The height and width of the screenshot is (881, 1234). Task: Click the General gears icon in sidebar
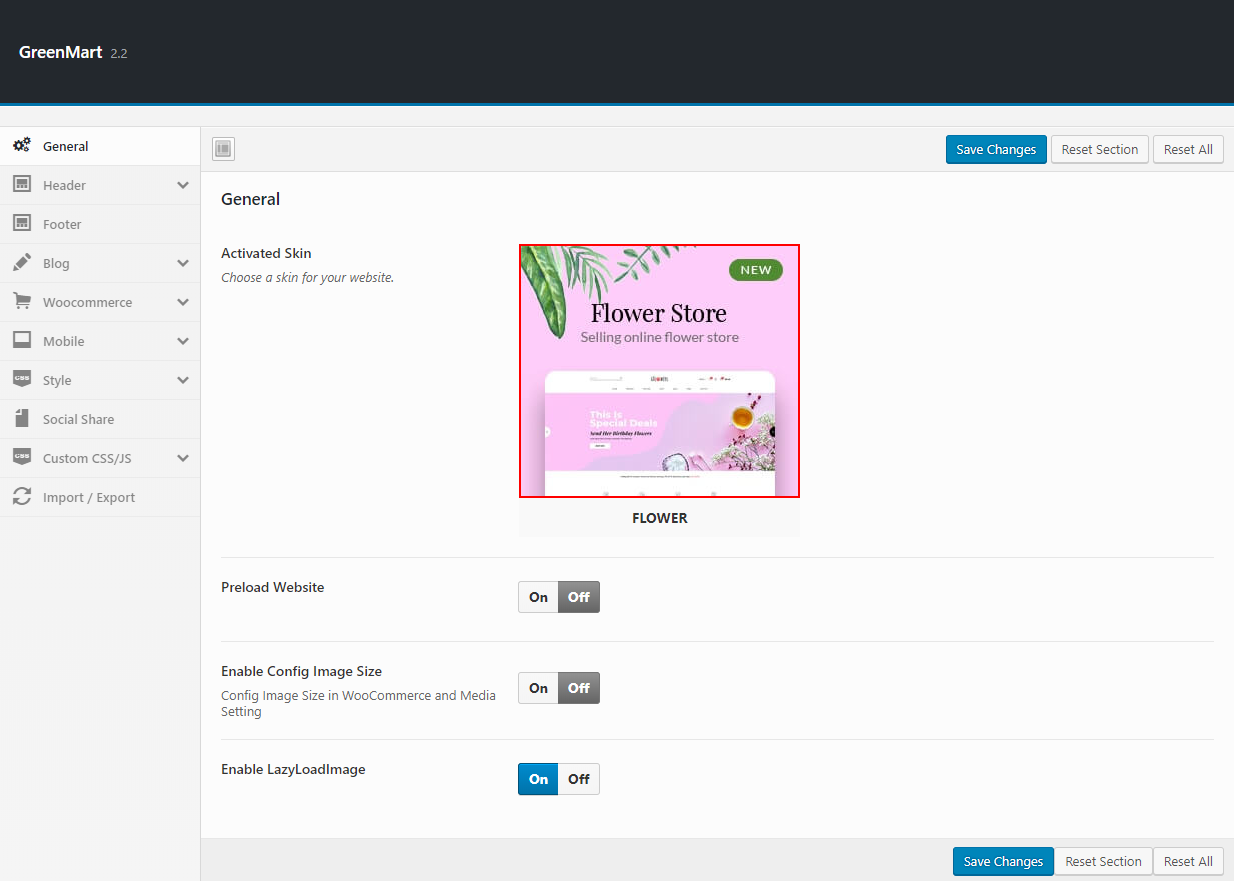[21, 146]
